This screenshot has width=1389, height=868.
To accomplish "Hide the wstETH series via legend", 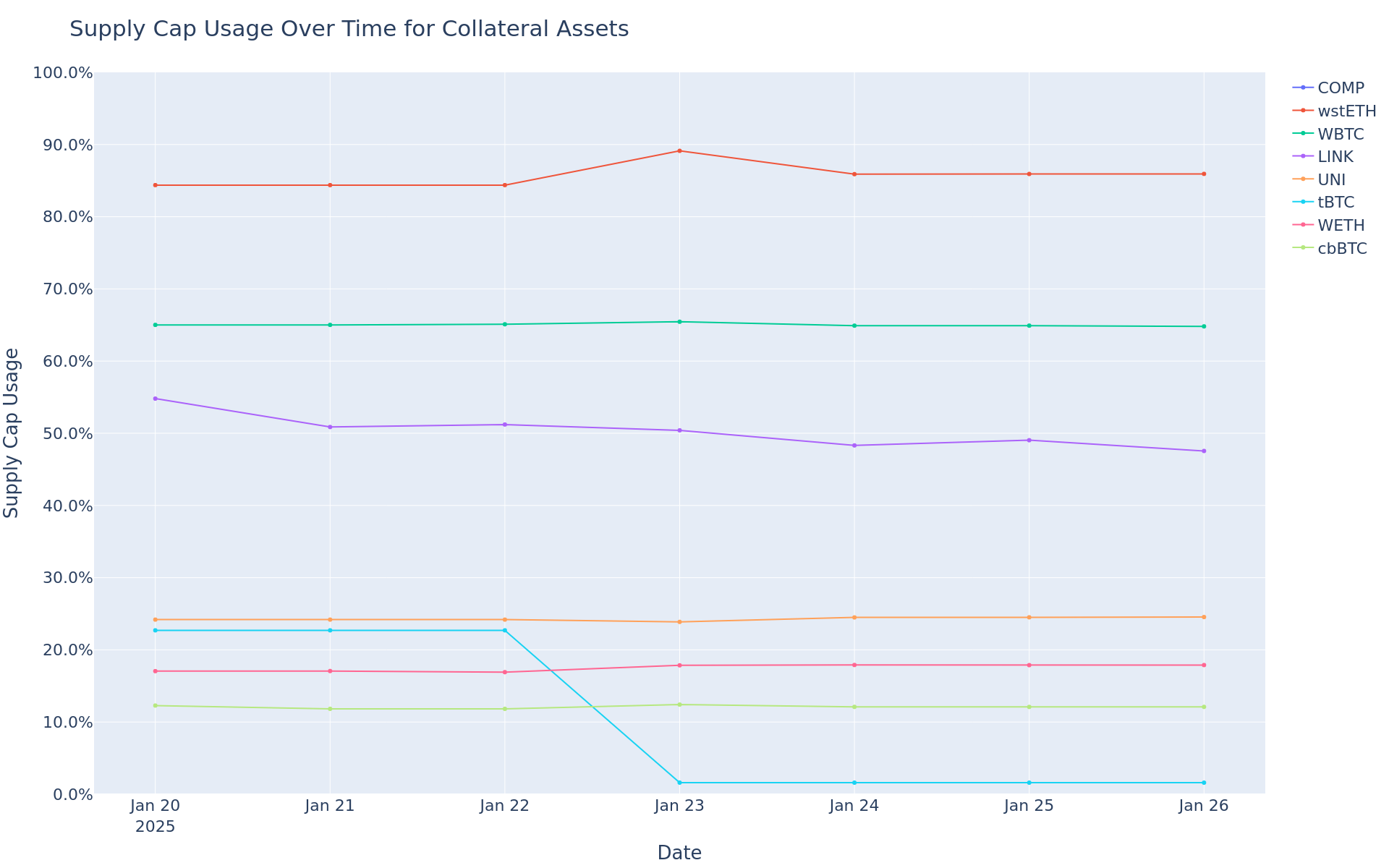I will (x=1346, y=111).
